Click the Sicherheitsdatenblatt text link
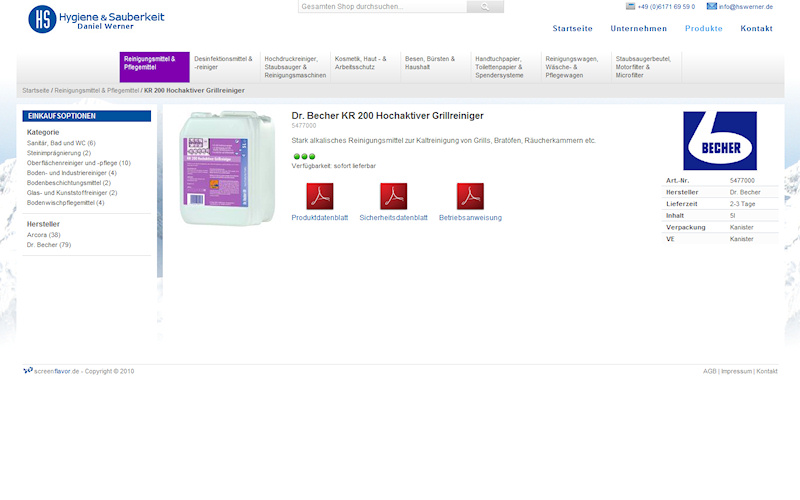800x500 pixels. click(x=393, y=218)
